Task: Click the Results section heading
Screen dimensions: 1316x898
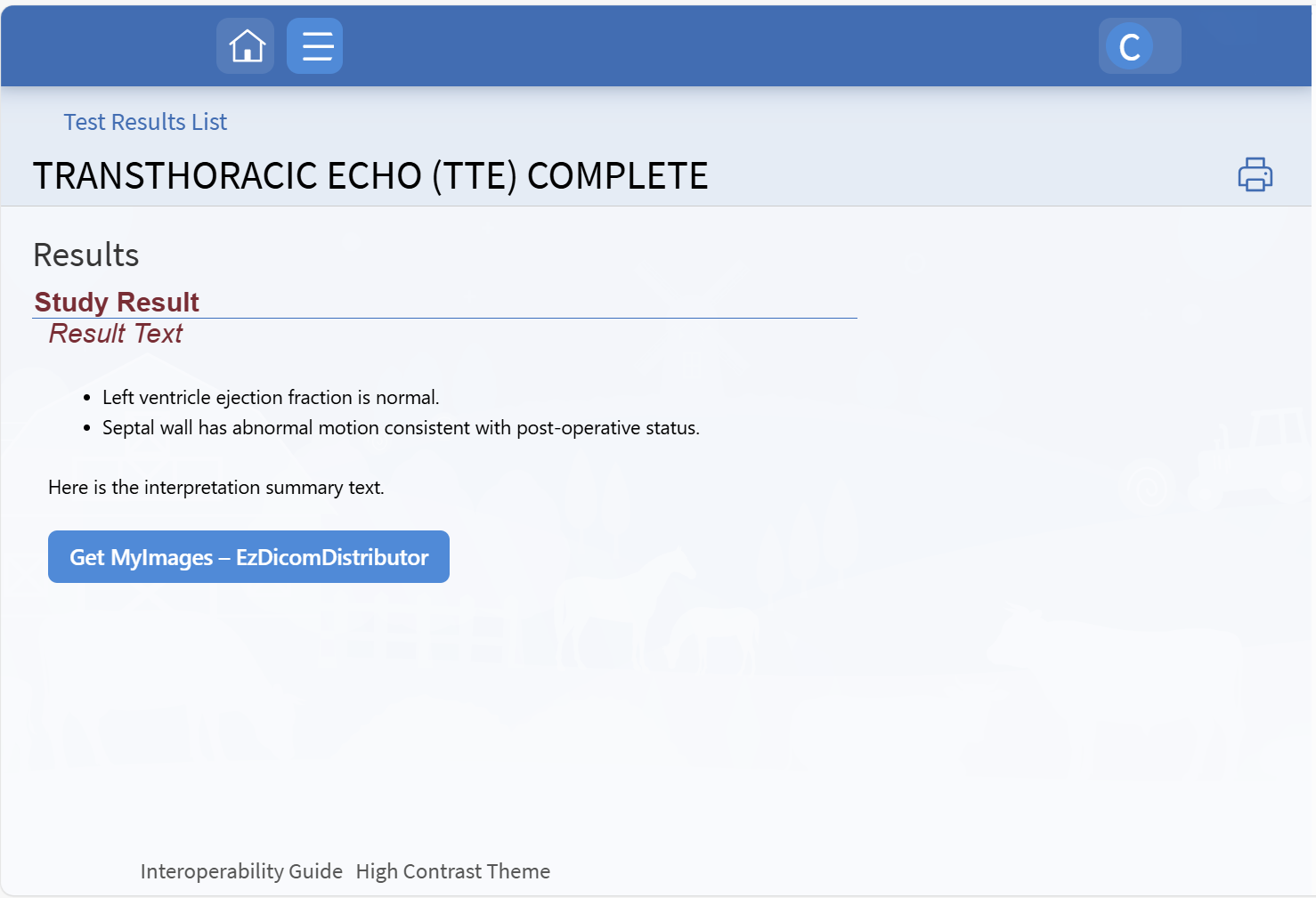Action: 86,255
